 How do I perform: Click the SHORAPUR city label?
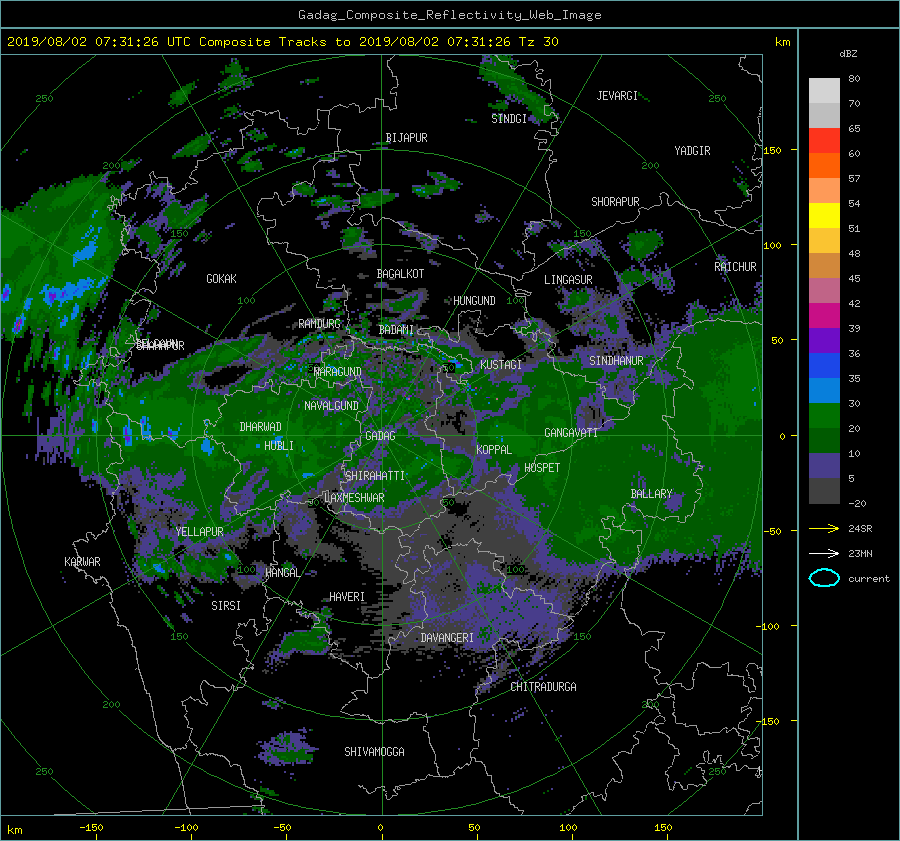(615, 202)
